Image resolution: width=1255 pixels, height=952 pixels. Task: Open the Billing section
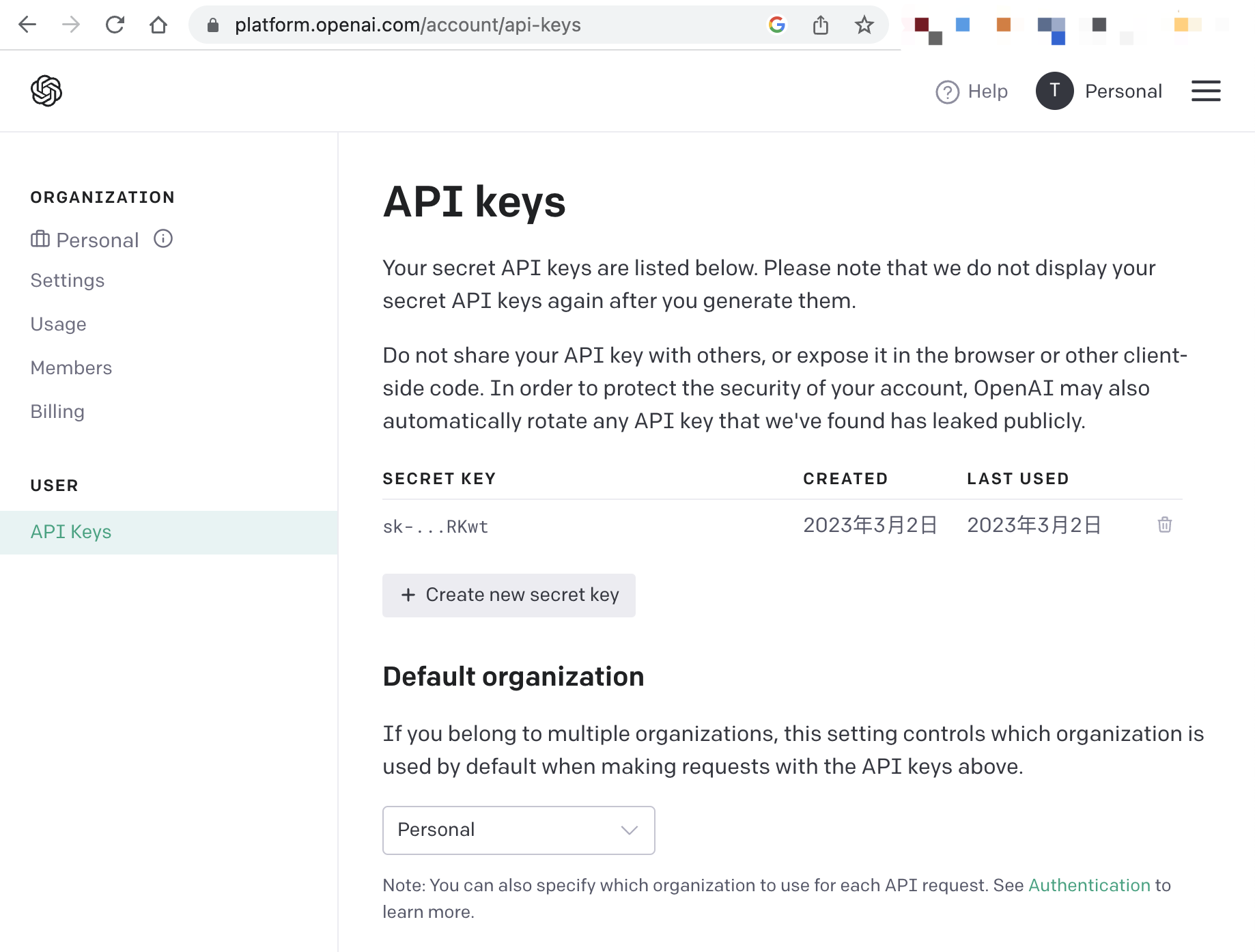tap(57, 412)
